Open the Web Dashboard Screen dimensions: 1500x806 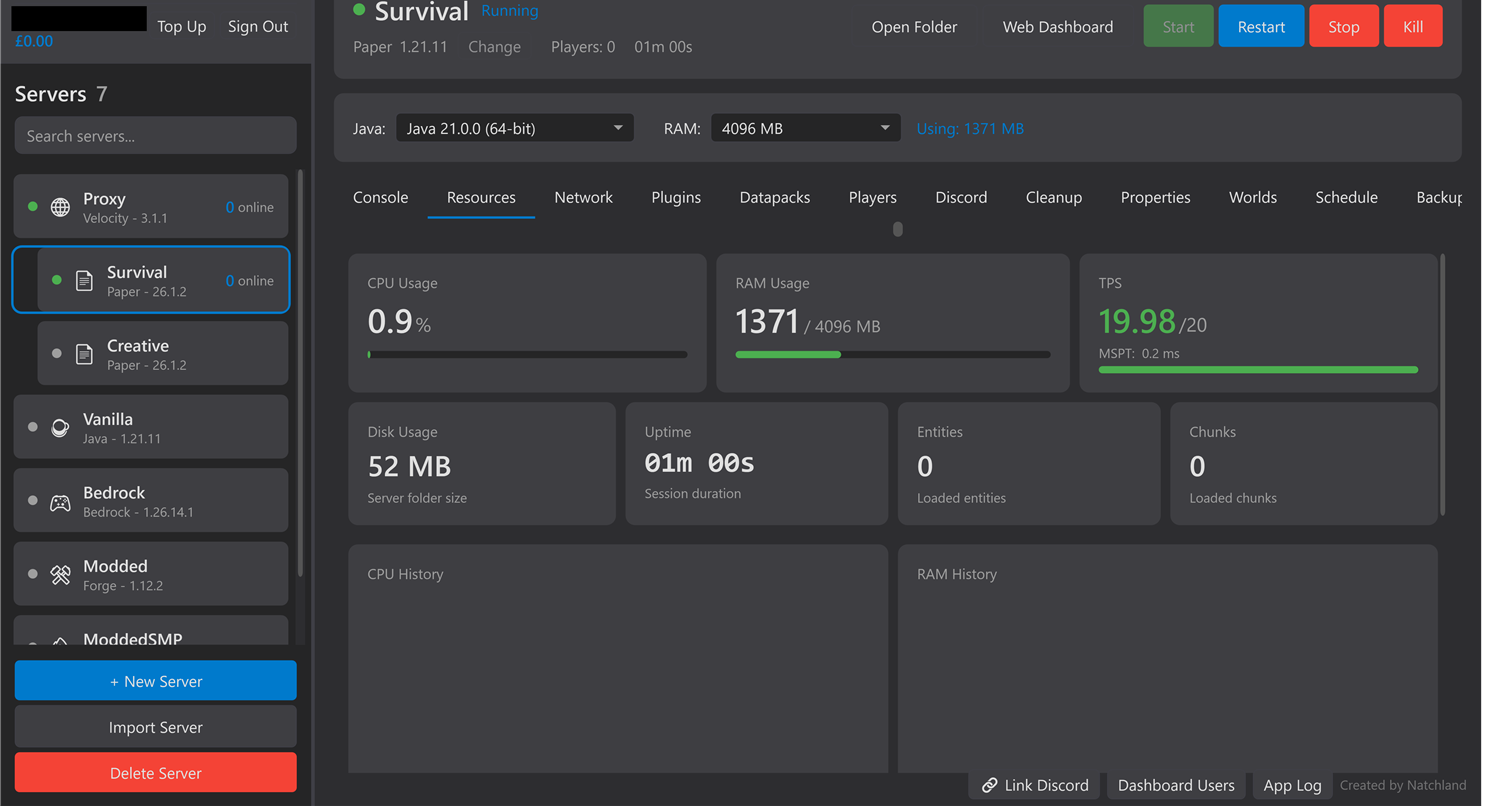[x=1056, y=26]
